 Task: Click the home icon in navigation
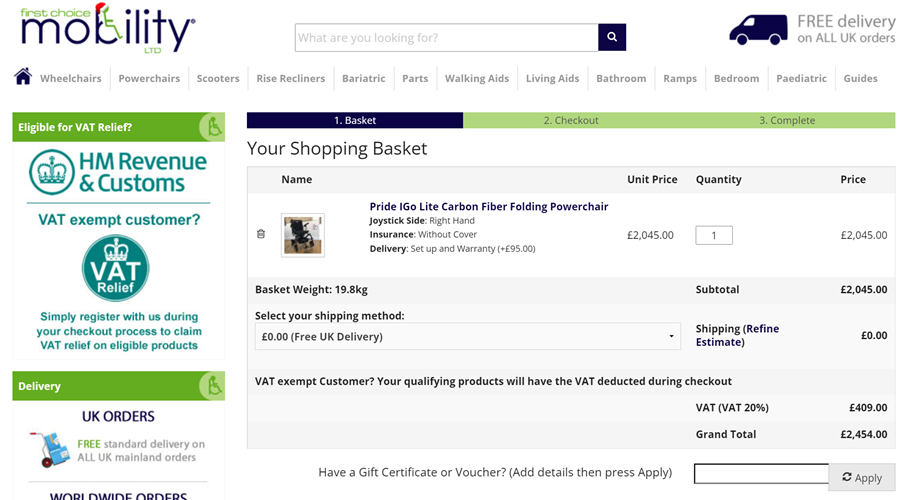point(23,77)
